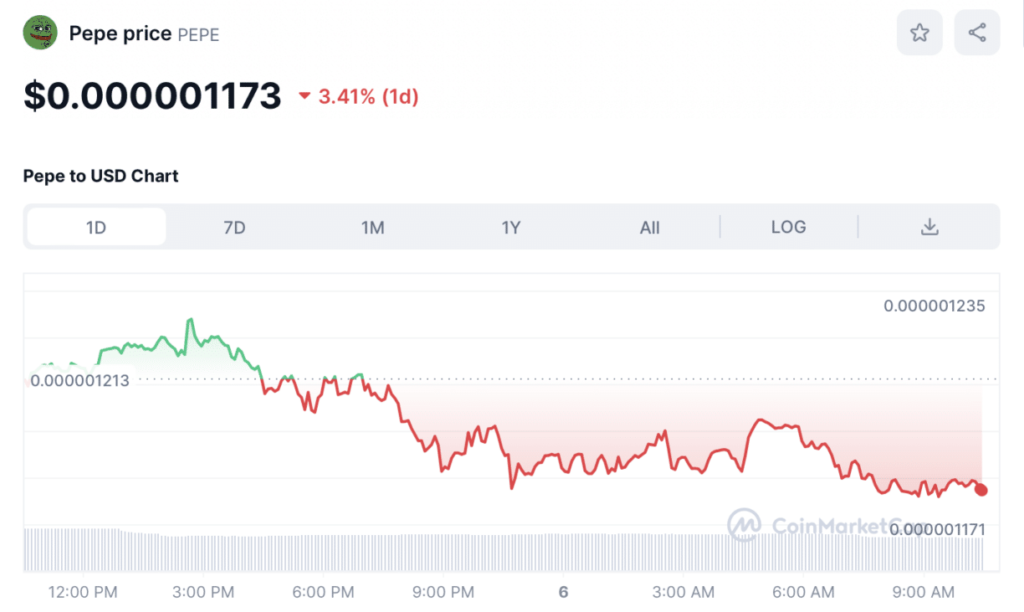The height and width of the screenshot is (612, 1024).
Task: Click the star watchlist icon
Action: 920,33
